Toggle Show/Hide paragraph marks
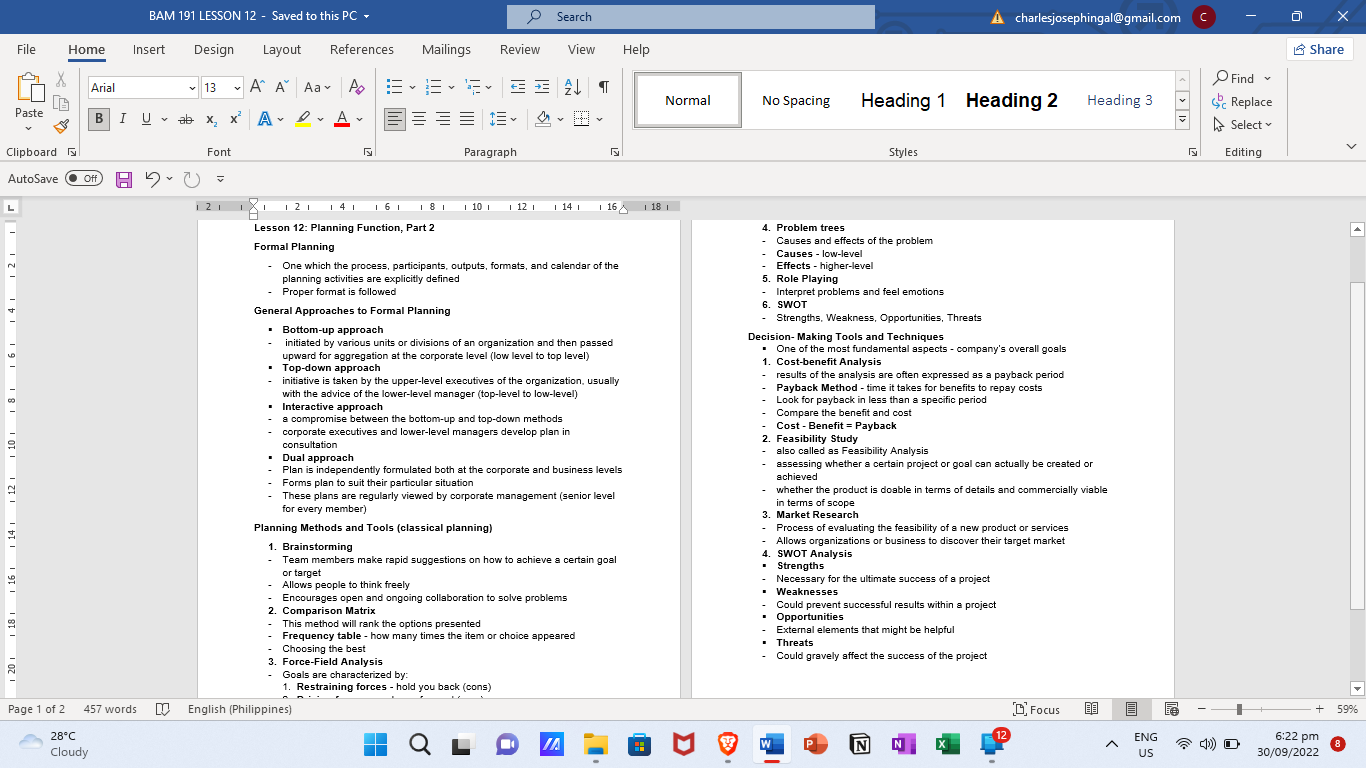1366x768 pixels. tap(604, 88)
